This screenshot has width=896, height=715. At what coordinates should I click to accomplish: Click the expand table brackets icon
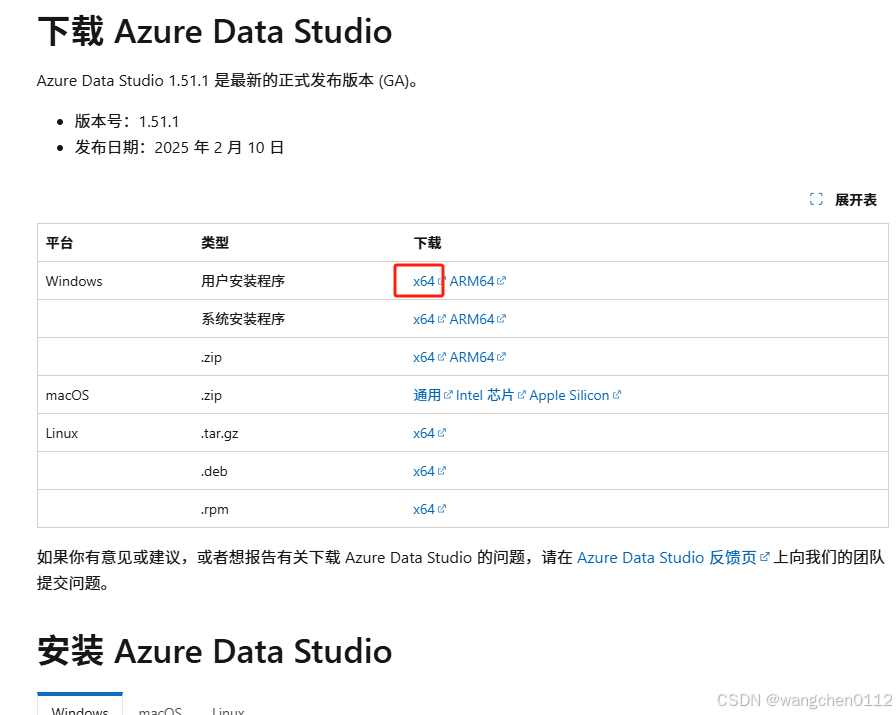coord(816,199)
